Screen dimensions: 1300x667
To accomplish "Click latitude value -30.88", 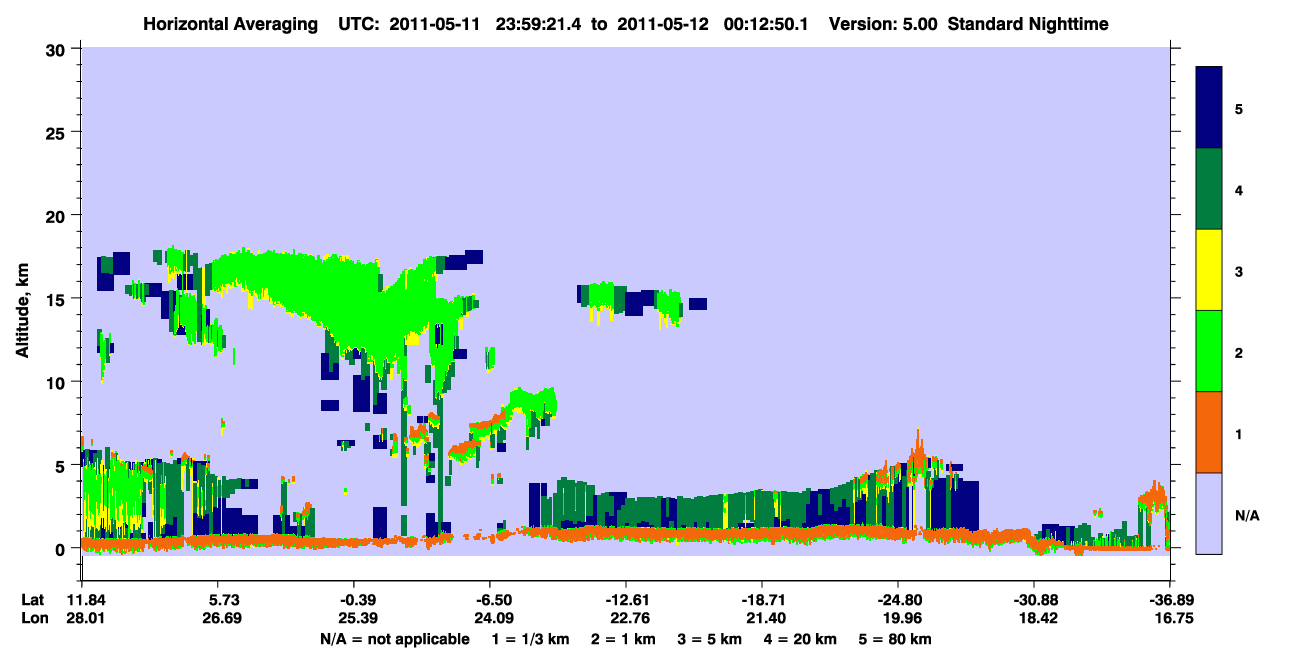I will click(1034, 600).
